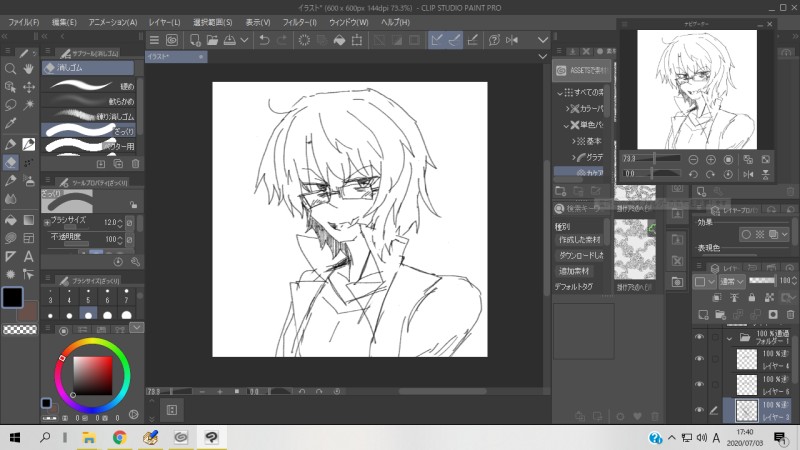Select the Hand move tool
This screenshot has width=800, height=450.
pyautogui.click(x=29, y=68)
